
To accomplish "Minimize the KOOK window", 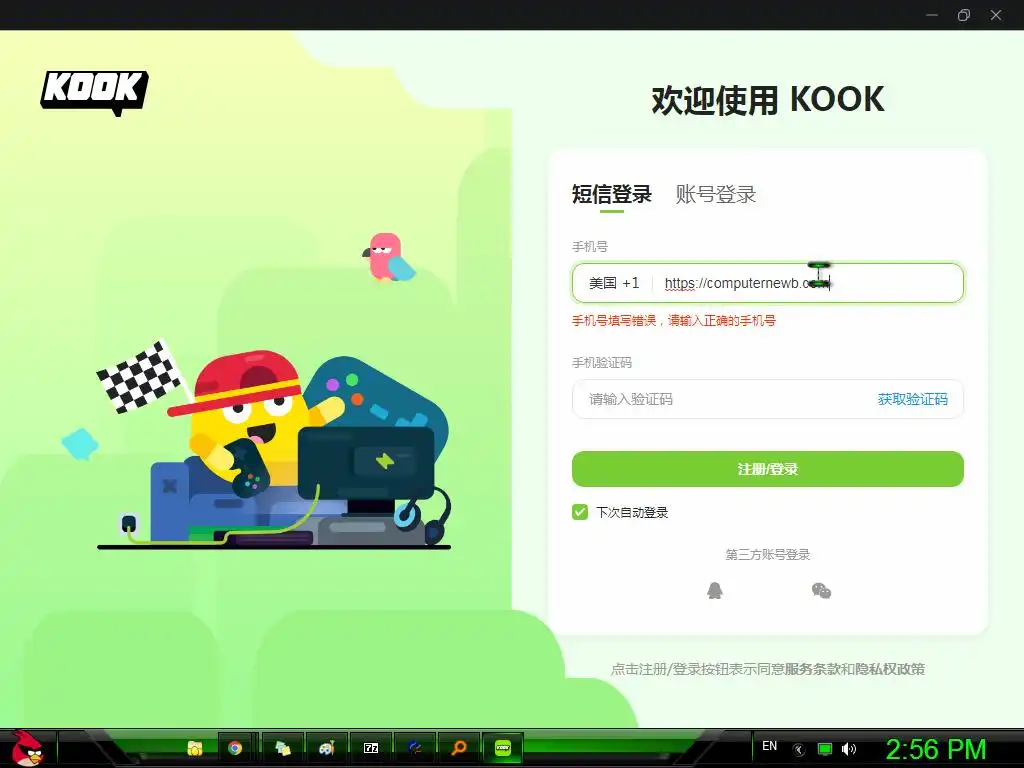I will [x=932, y=15].
